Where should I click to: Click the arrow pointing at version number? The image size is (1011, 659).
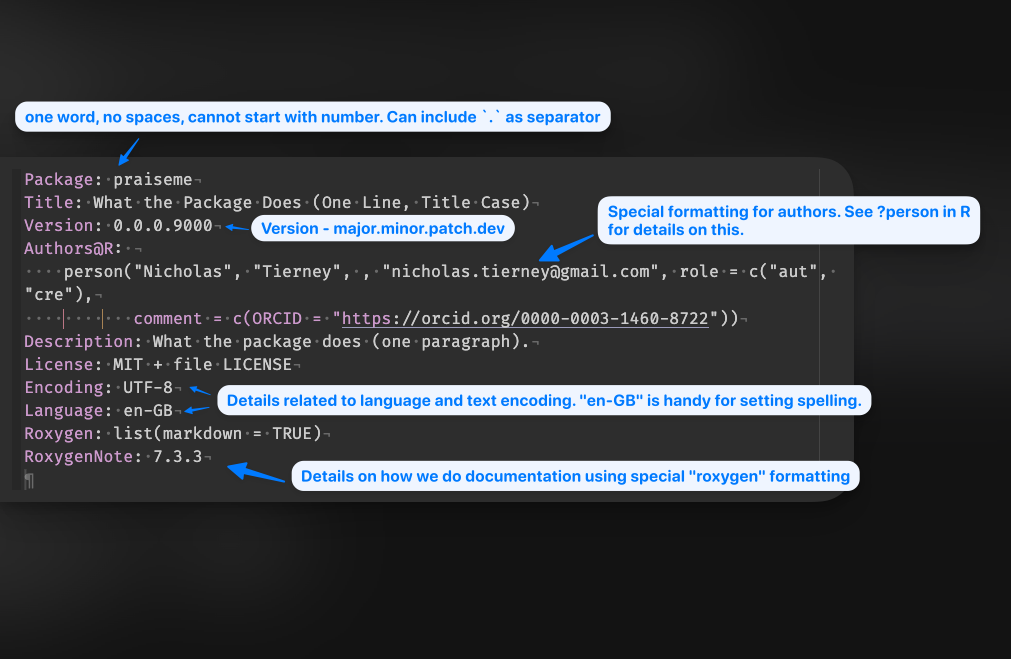236,228
